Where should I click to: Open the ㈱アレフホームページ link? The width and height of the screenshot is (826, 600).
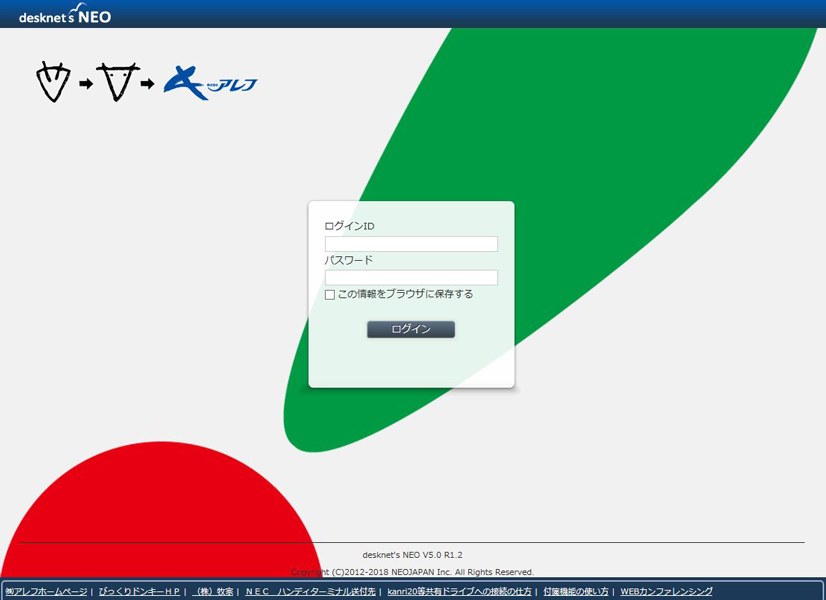click(x=46, y=592)
